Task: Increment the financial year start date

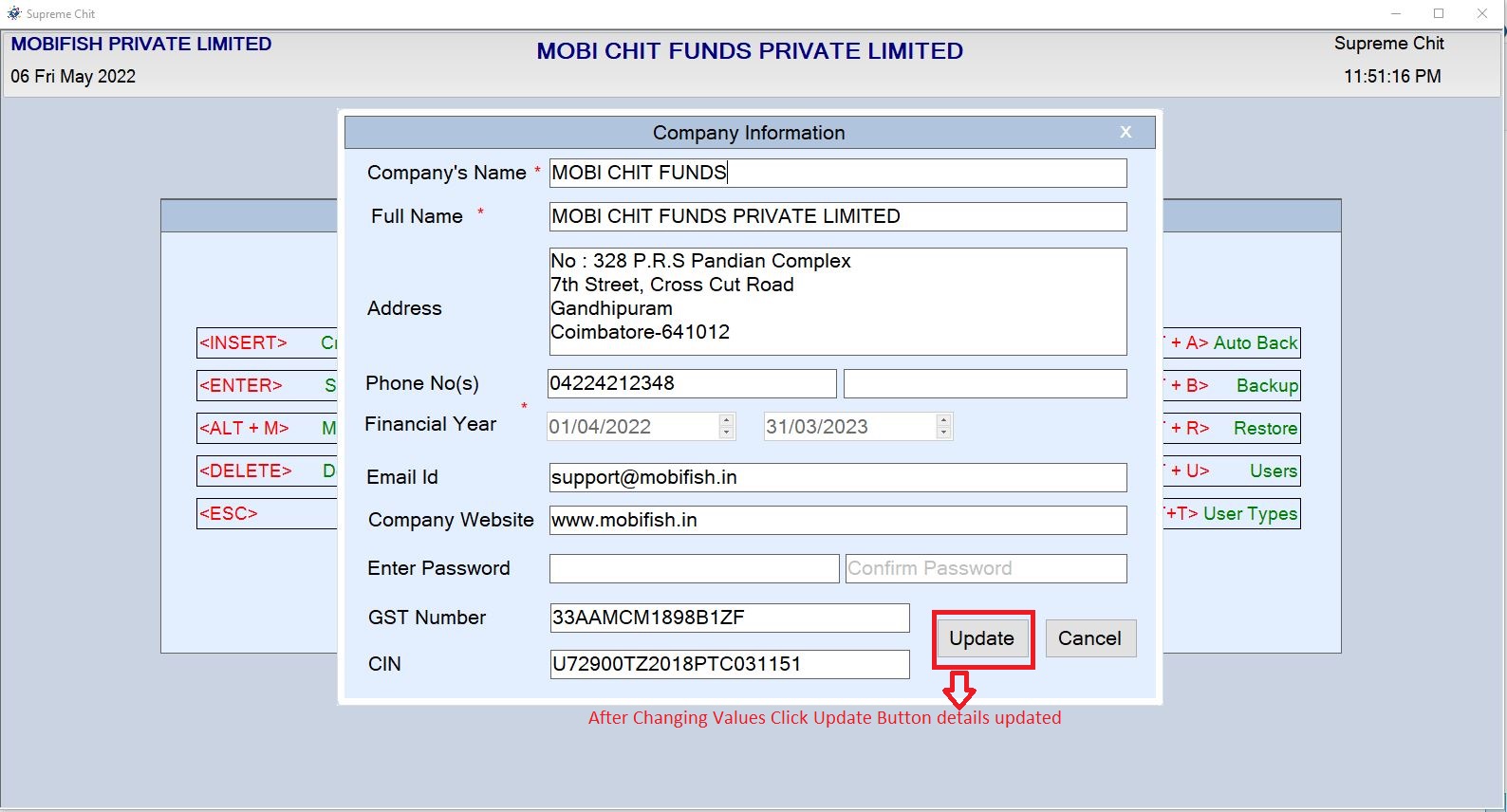Action: (724, 420)
